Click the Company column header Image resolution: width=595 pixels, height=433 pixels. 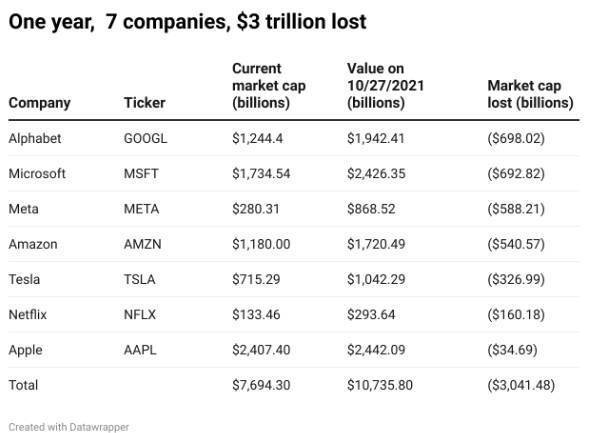[39, 103]
